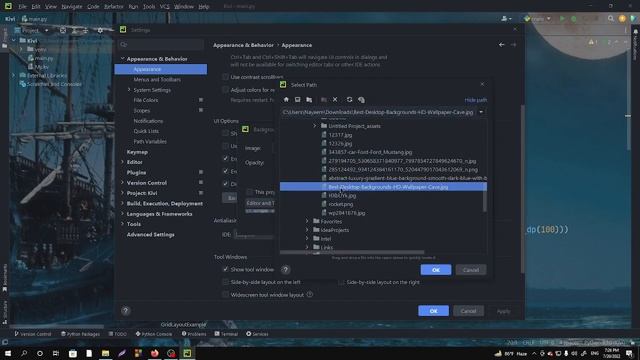Click Firefox icon on the taskbar

(x=154, y=353)
